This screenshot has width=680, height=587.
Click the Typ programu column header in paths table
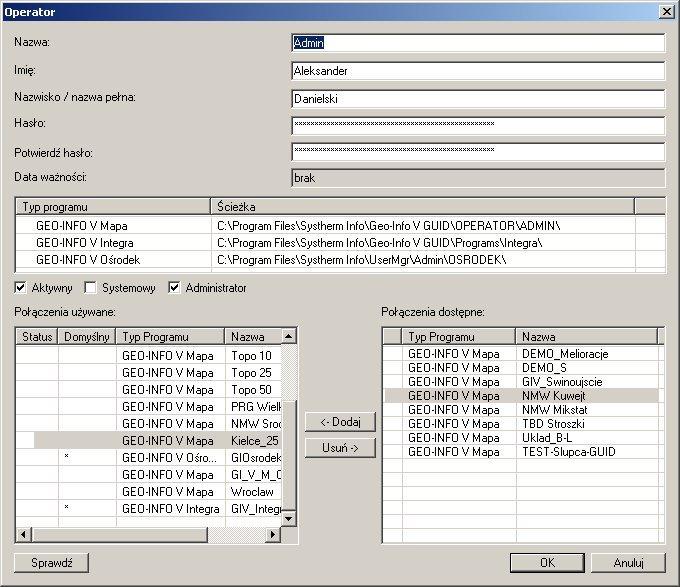click(113, 207)
